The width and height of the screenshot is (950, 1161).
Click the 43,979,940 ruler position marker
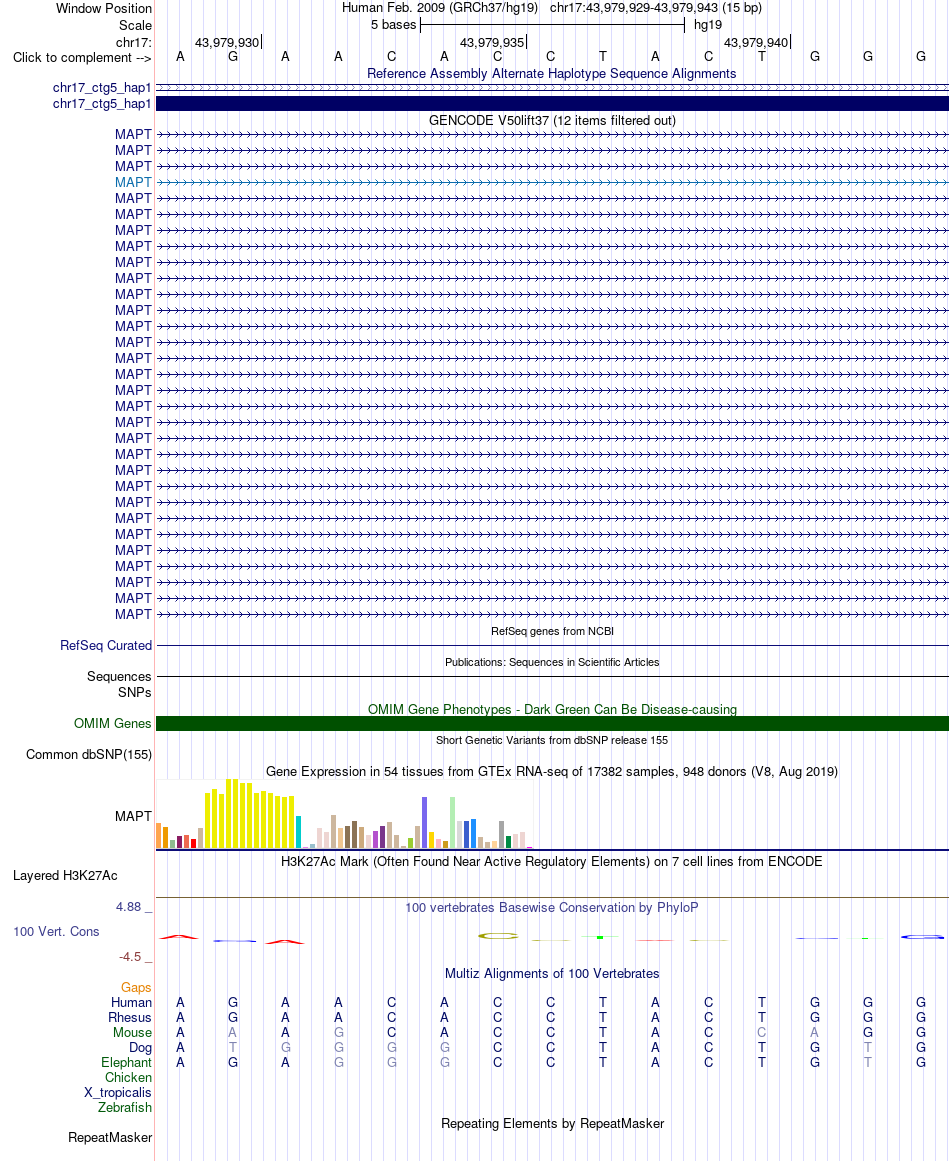click(756, 42)
